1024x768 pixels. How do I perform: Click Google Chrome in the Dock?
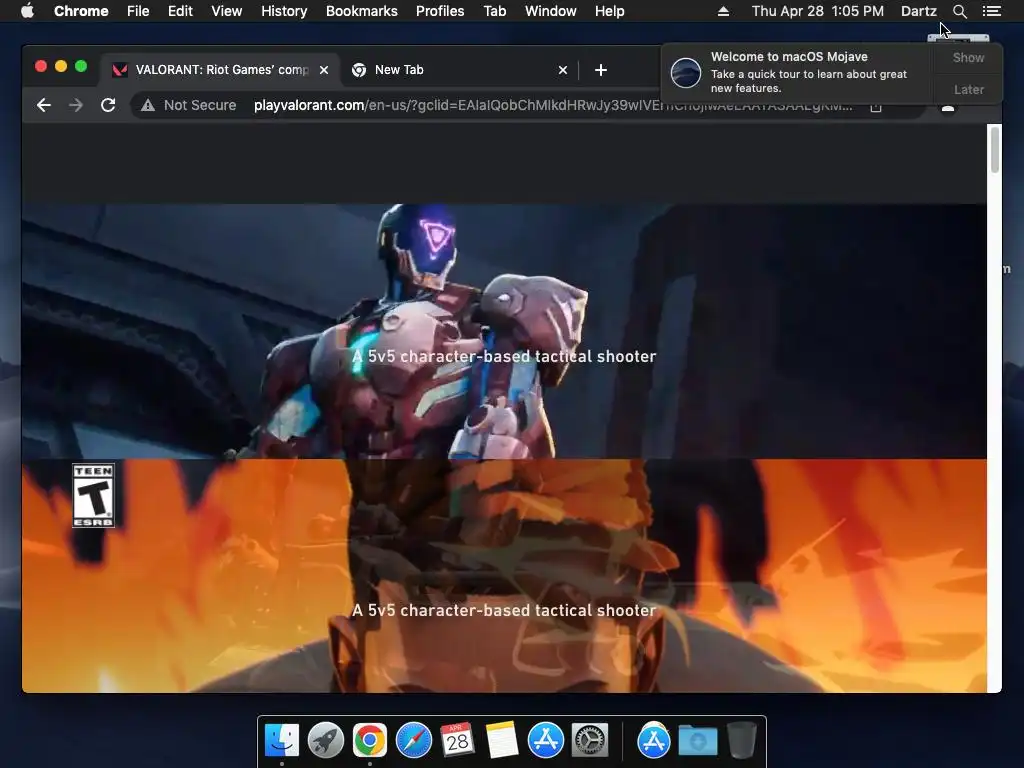pyautogui.click(x=370, y=741)
